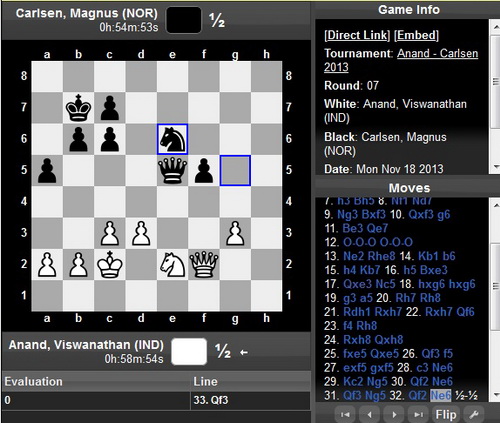Select the black king on b7

78,108
